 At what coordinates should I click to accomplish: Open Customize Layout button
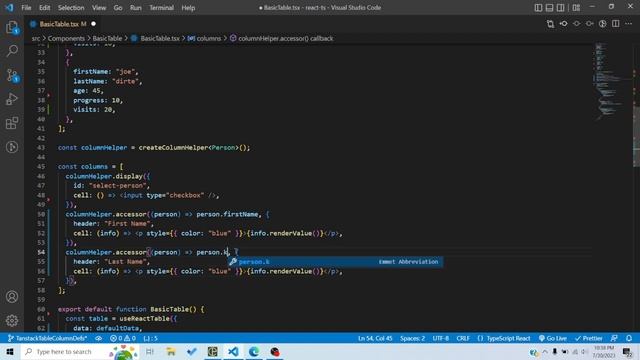(x=576, y=7)
